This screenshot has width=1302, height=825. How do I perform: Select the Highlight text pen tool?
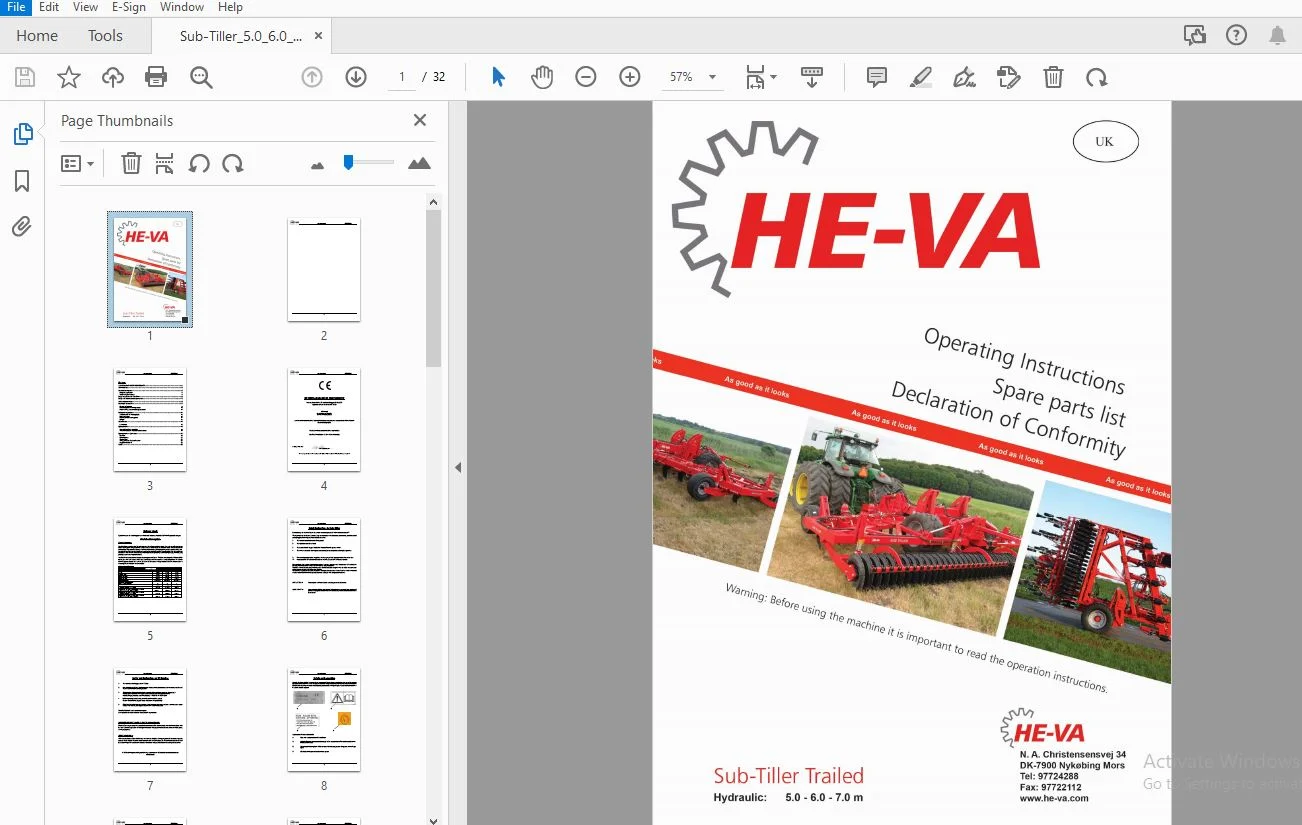[921, 77]
